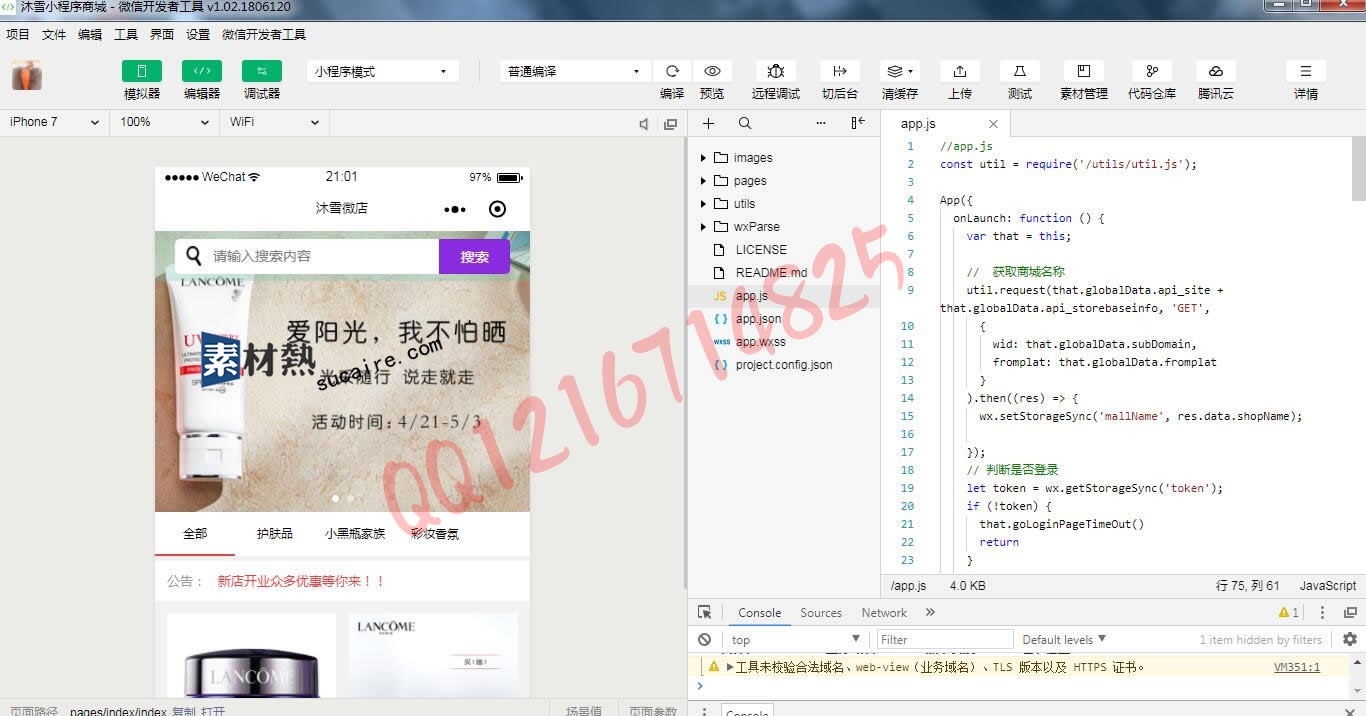1366x716 pixels.
Task: Click the plus icon to add file
Action: pyautogui.click(x=708, y=123)
